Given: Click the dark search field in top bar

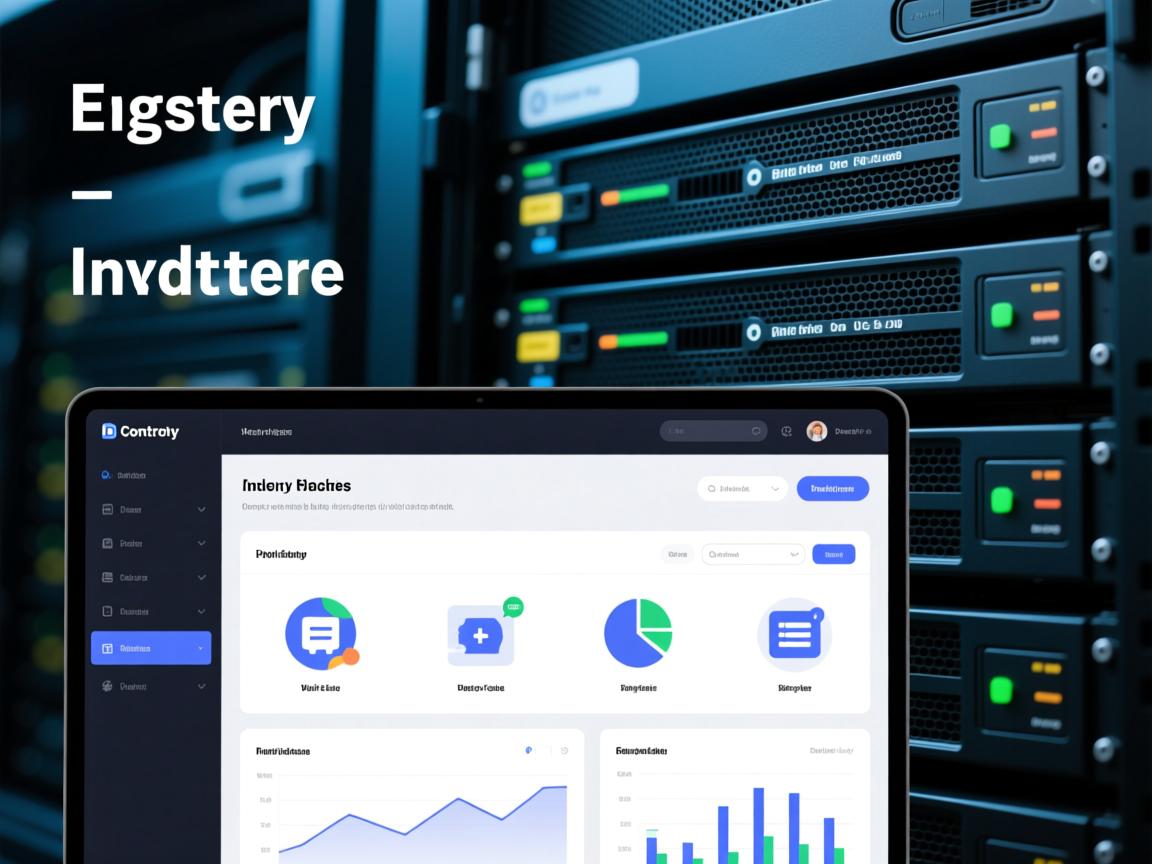Looking at the screenshot, I should click(712, 431).
